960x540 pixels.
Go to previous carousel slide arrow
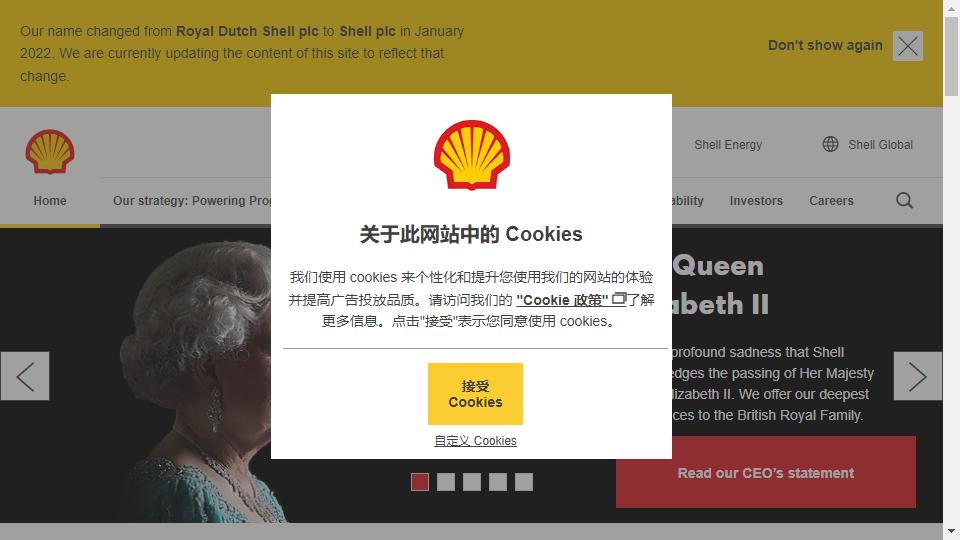(x=25, y=376)
